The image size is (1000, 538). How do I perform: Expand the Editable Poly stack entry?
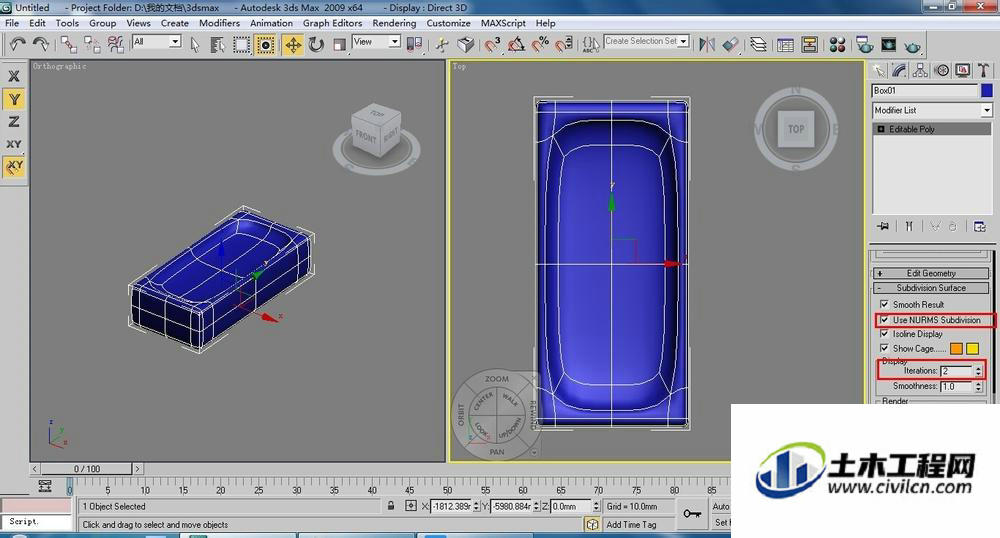click(881, 129)
